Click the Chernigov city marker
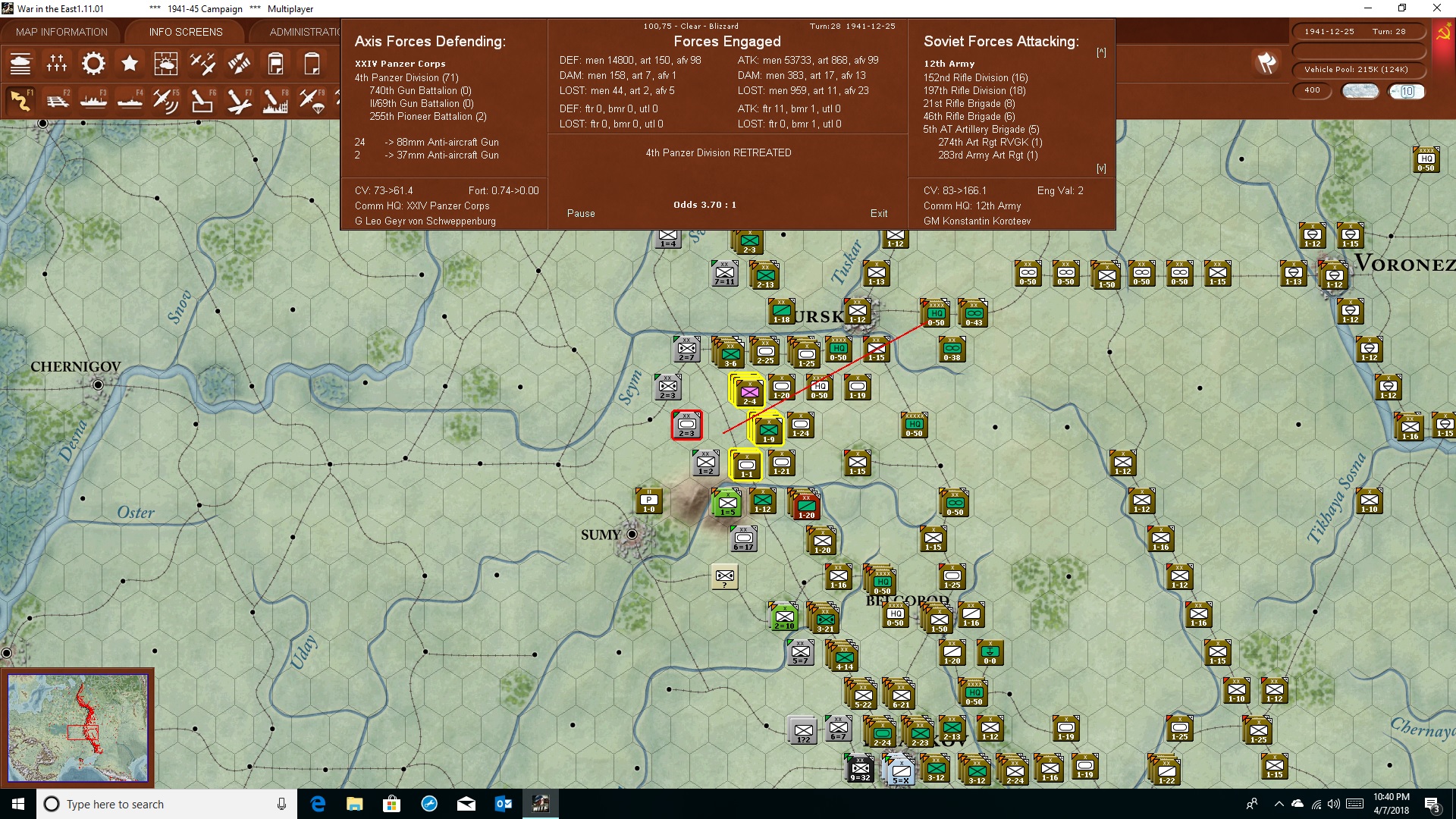1456x819 pixels. (98, 385)
